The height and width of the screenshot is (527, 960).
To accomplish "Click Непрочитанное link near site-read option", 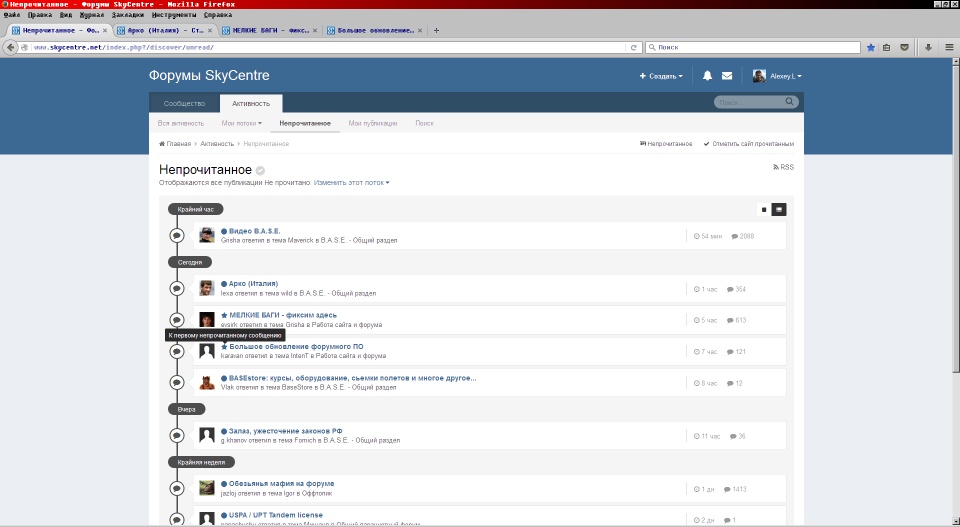I will coord(666,144).
